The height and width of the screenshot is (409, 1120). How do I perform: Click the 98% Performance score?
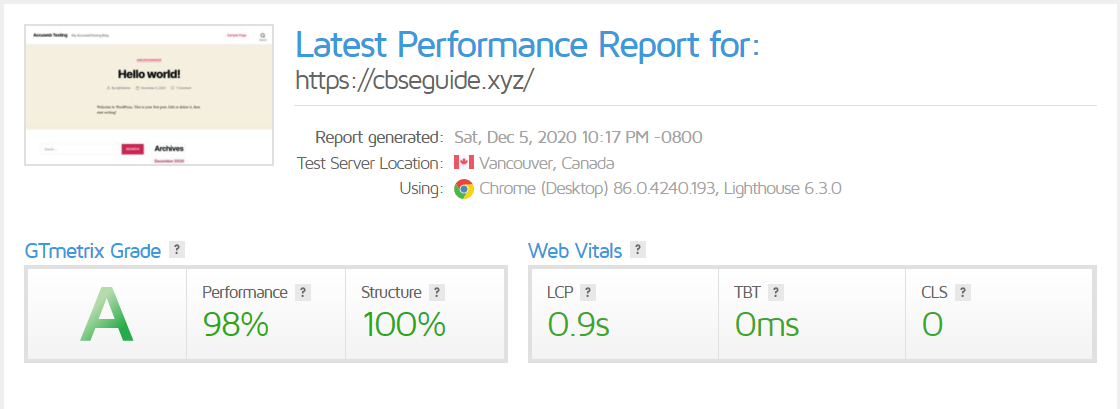[x=235, y=324]
